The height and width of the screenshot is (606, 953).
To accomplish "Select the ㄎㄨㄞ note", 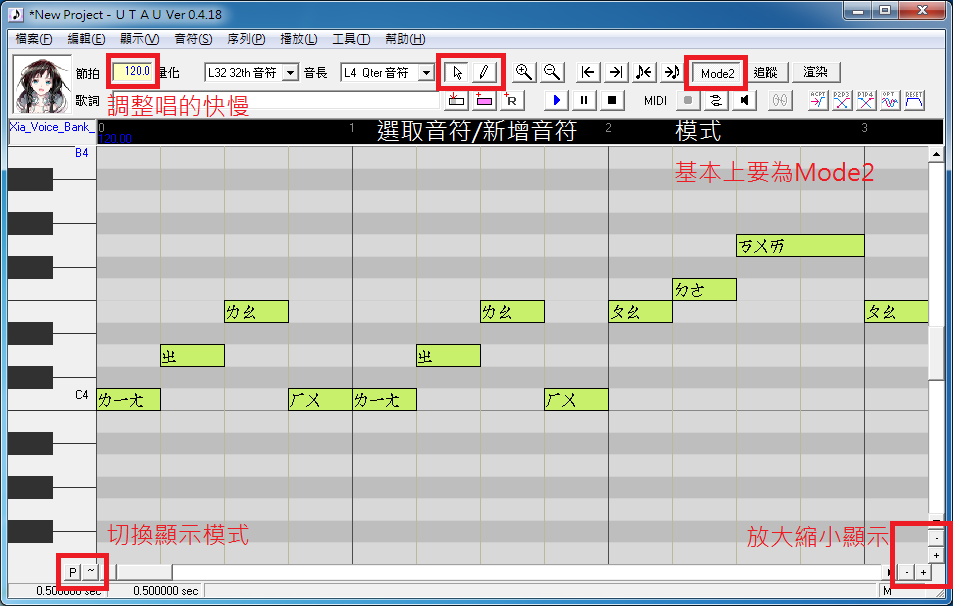I will (x=800, y=246).
